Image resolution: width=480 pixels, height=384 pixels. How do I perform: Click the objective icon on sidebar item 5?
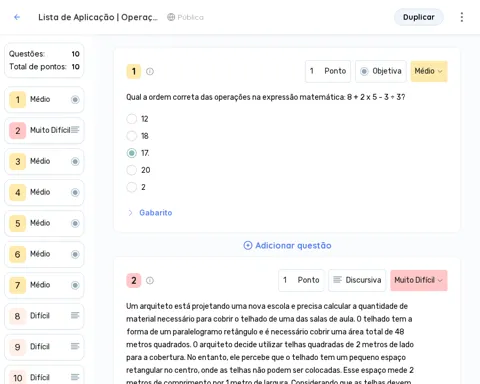pos(75,223)
